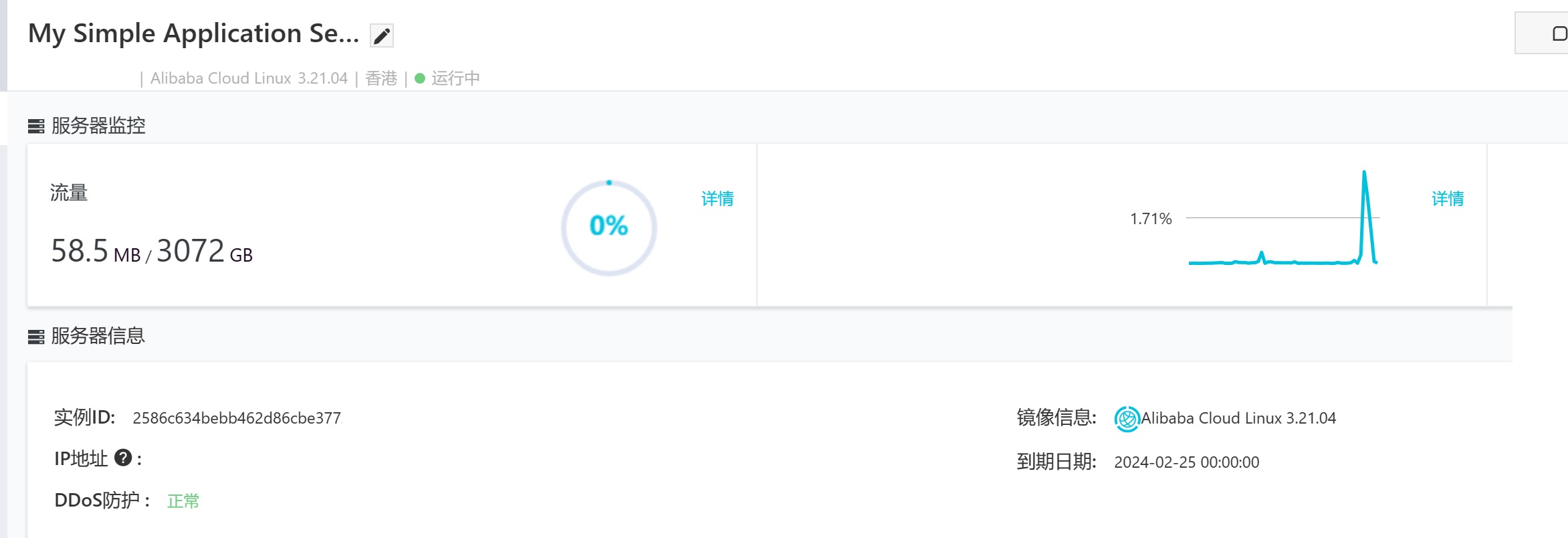Click the 服务器信息 section heading
The height and width of the screenshot is (538, 1568).
98,336
